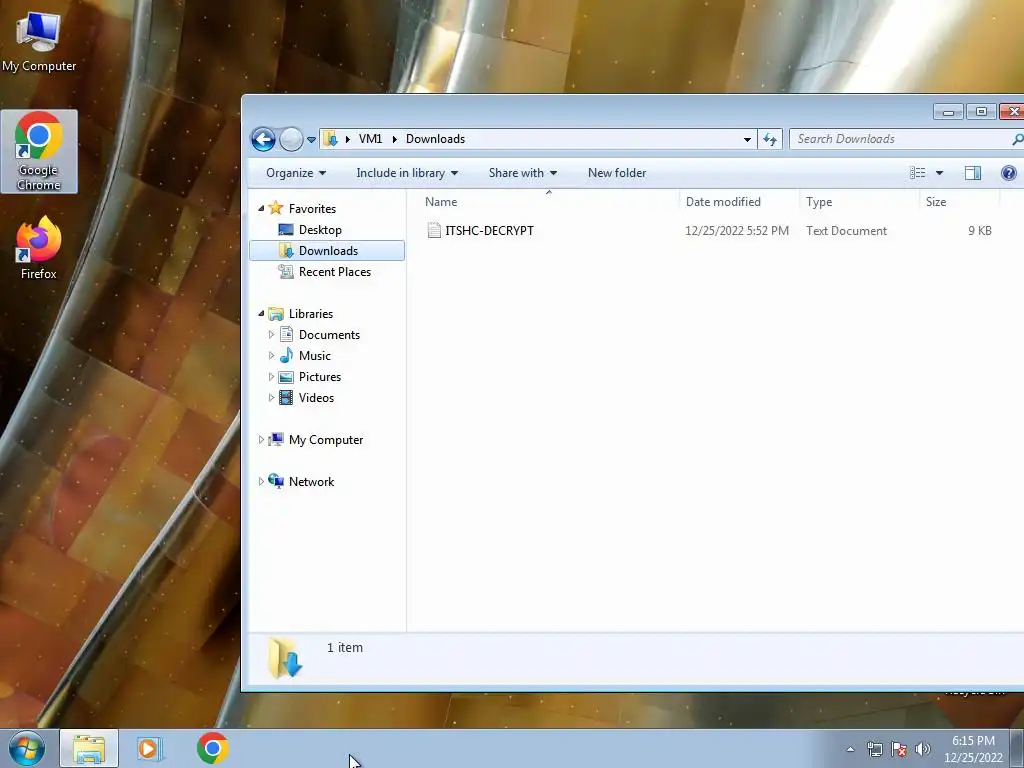Click the Explorer forward arrow button

(291, 139)
